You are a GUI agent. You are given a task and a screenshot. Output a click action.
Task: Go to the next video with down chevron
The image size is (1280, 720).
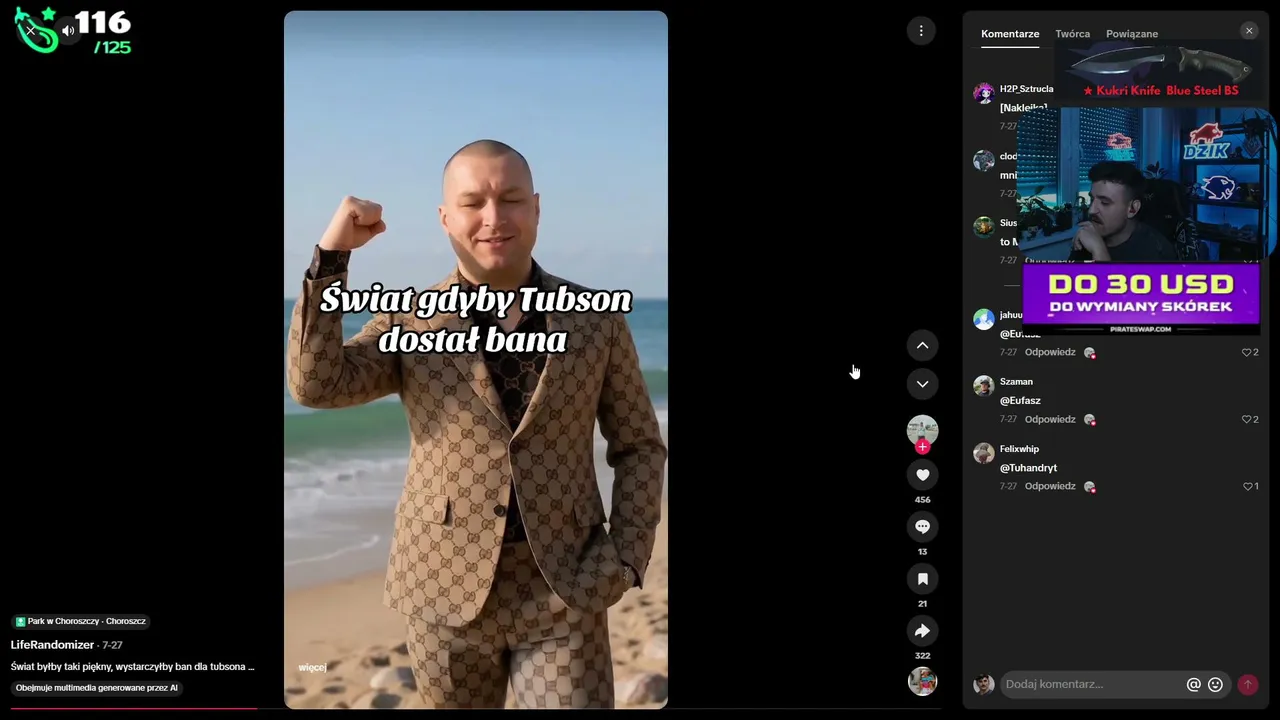(922, 384)
